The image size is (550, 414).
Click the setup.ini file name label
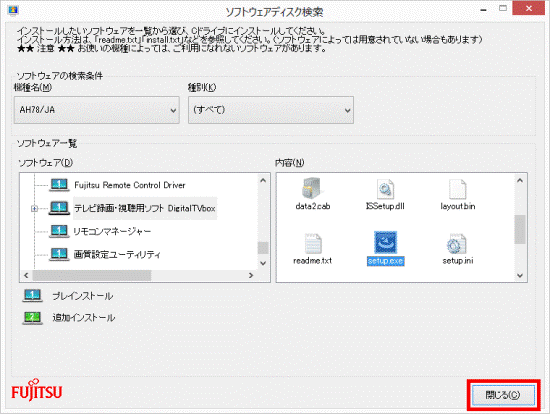pyautogui.click(x=458, y=261)
